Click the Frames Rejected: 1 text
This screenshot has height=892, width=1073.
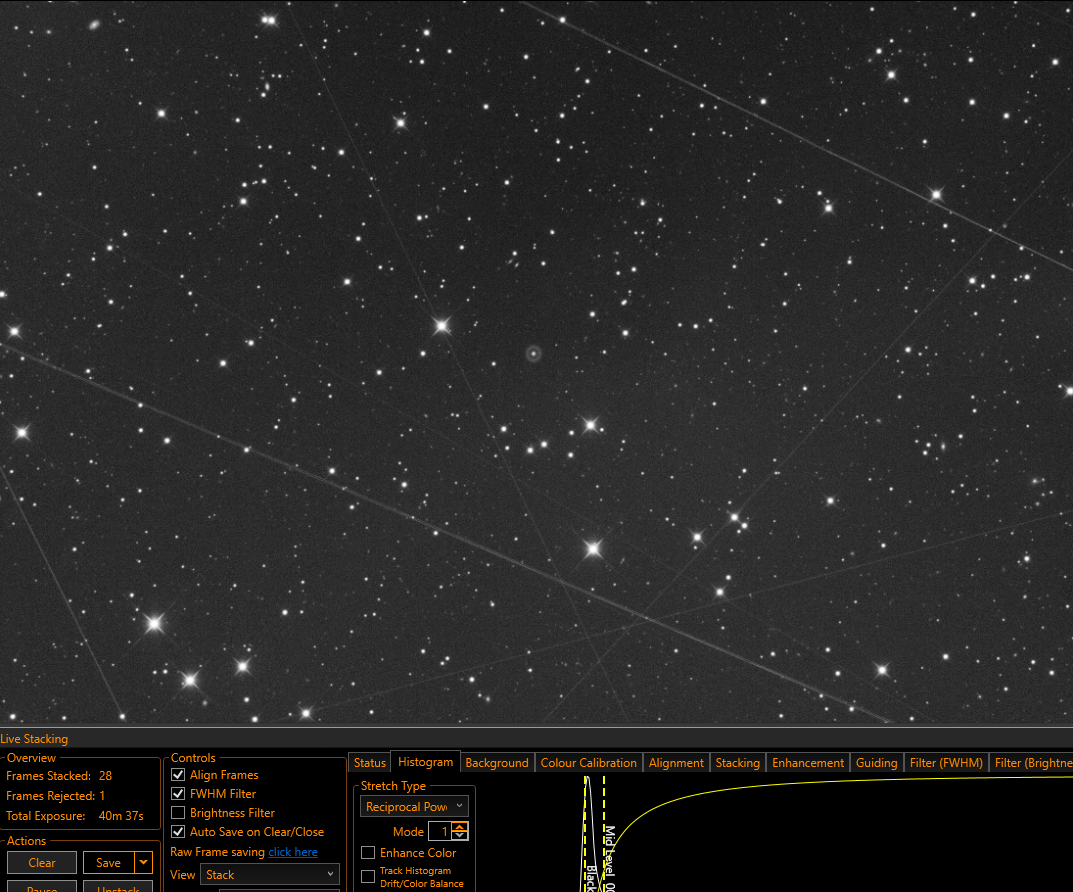(x=55, y=796)
